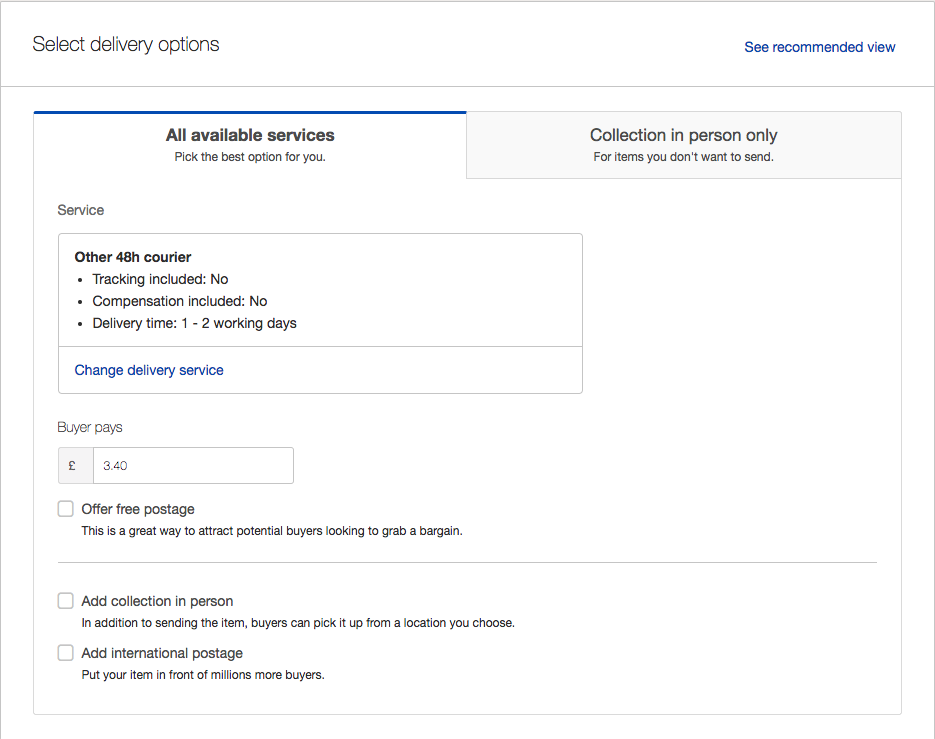The height and width of the screenshot is (739, 935).
Task: Click the Delivery time 1 - 2 working days line
Action: point(194,323)
